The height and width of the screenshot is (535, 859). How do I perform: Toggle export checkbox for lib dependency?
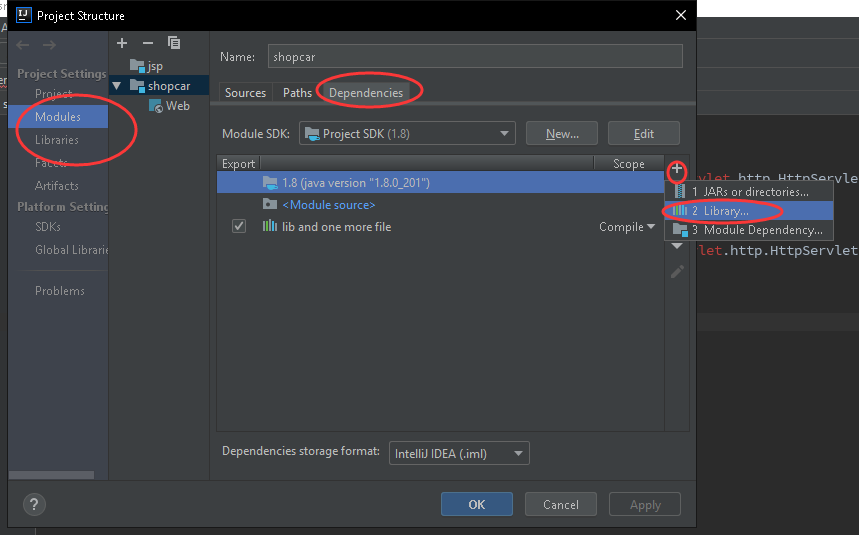(x=239, y=226)
